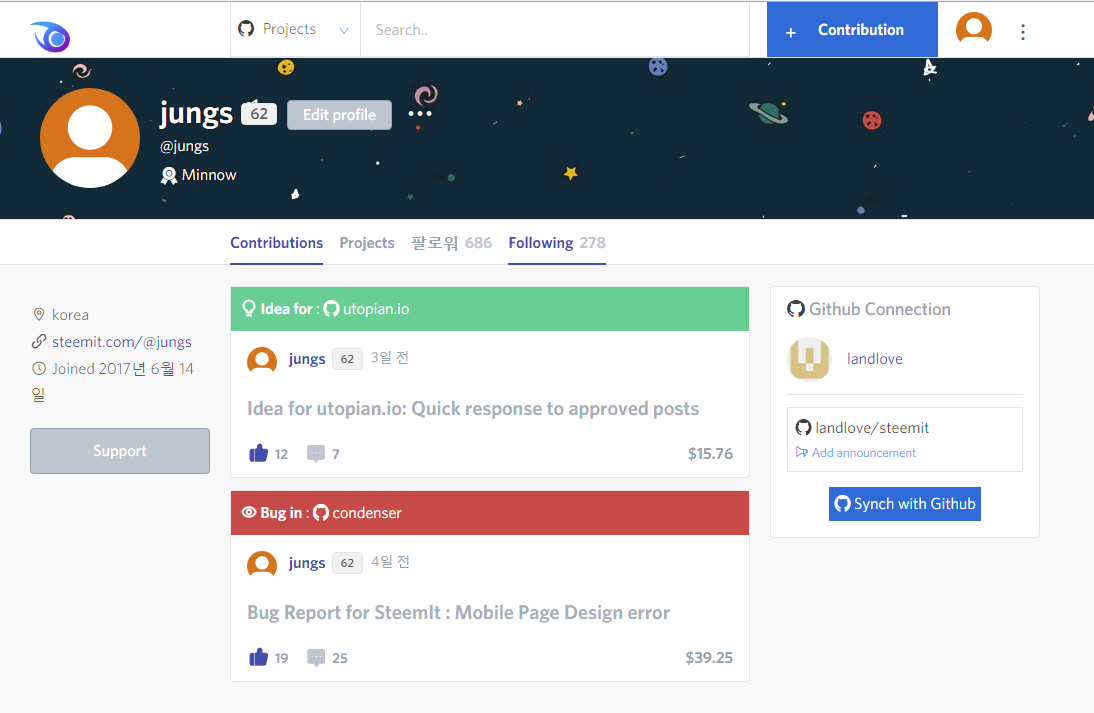Switch to the Projects tab

pyautogui.click(x=367, y=243)
